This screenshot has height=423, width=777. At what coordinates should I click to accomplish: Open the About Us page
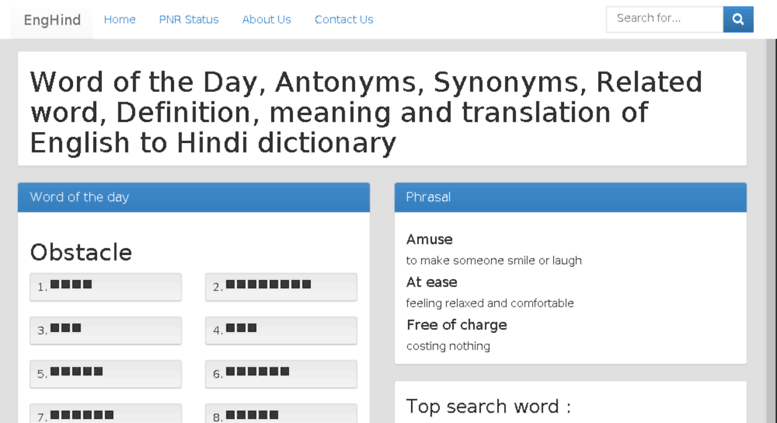click(x=267, y=19)
